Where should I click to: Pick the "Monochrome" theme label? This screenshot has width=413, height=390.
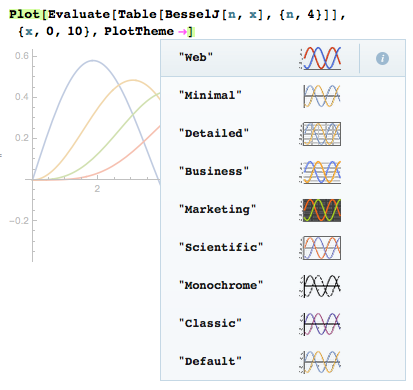click(221, 286)
